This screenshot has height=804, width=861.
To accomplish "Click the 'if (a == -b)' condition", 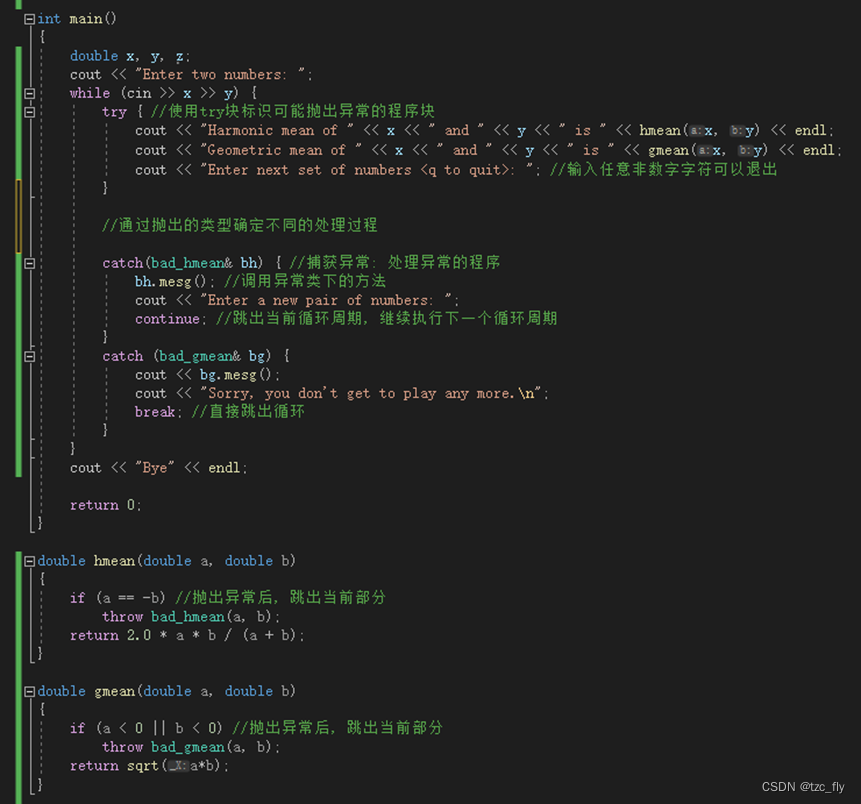I will [118, 598].
